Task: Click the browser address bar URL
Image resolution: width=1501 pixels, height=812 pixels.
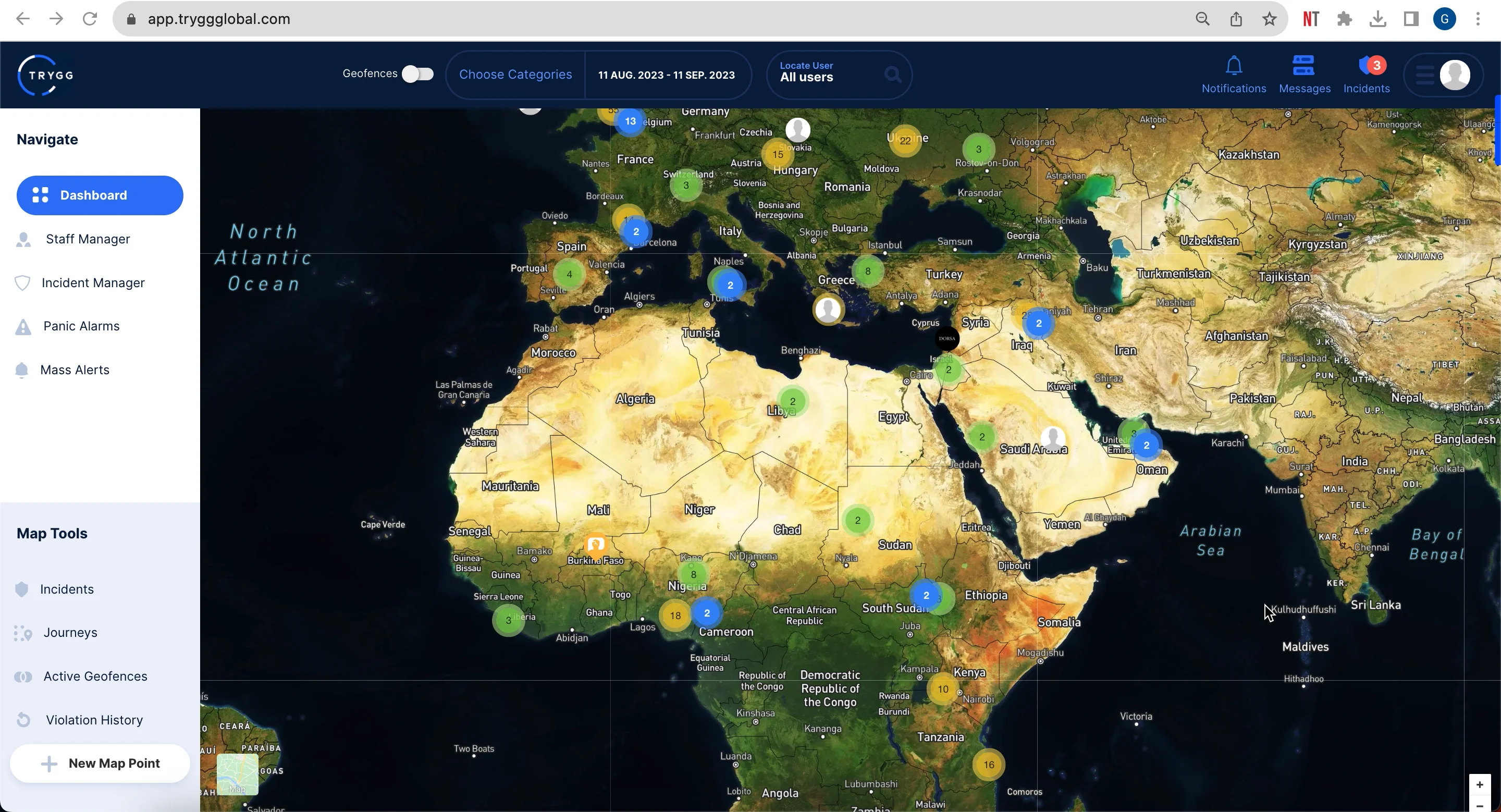Action: click(x=219, y=19)
